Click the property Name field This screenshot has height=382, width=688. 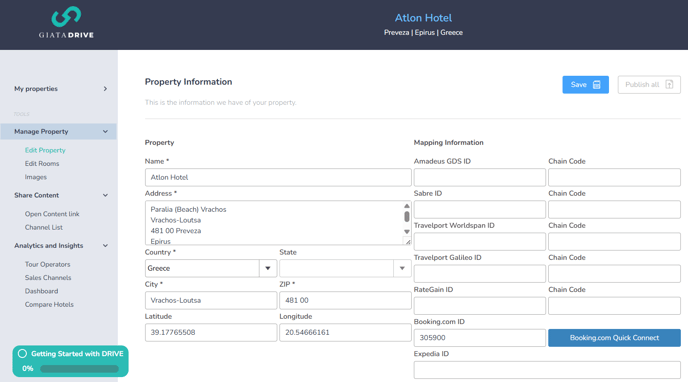coord(278,177)
